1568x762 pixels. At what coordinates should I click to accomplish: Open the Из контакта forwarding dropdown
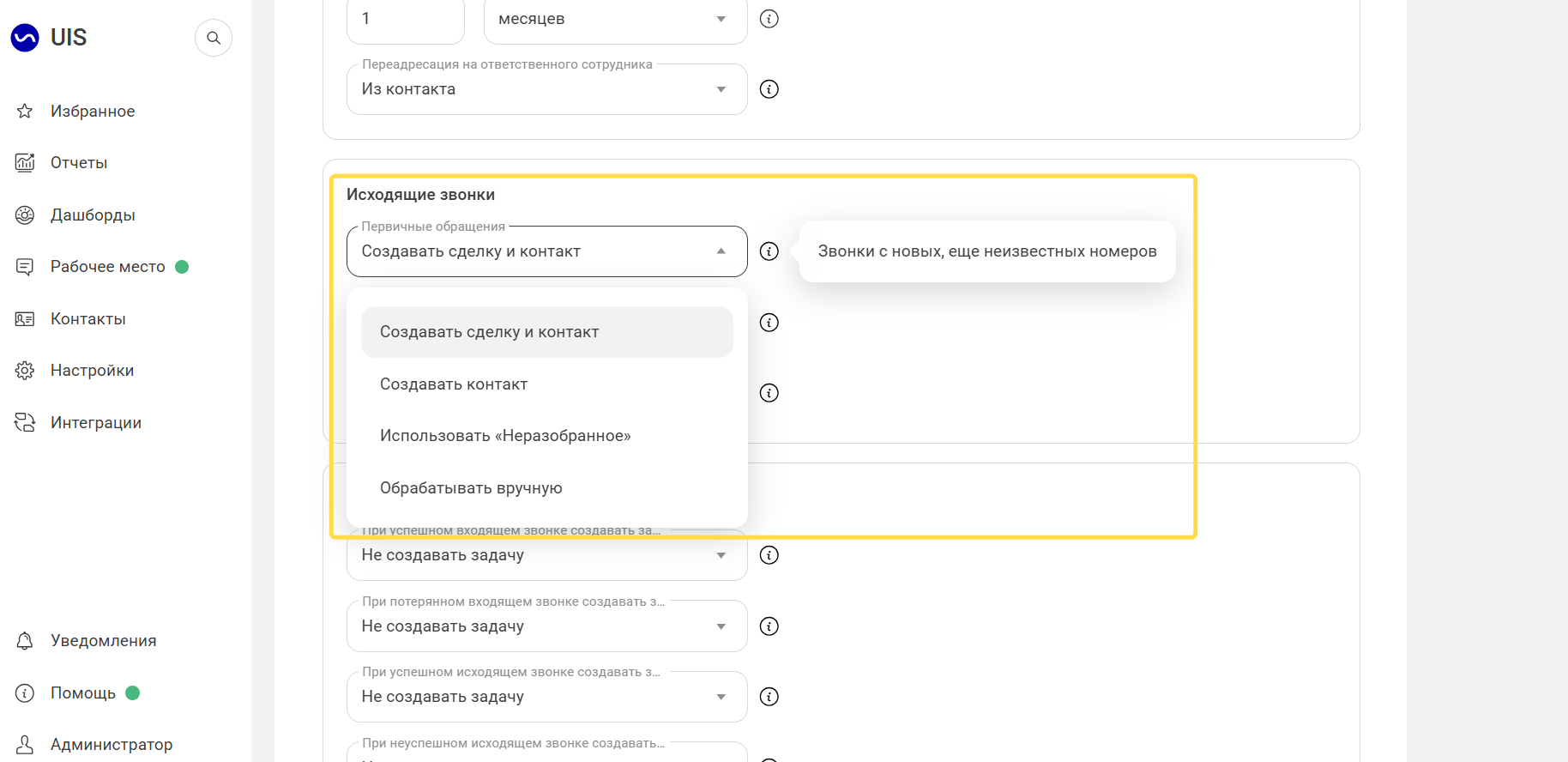(x=547, y=89)
